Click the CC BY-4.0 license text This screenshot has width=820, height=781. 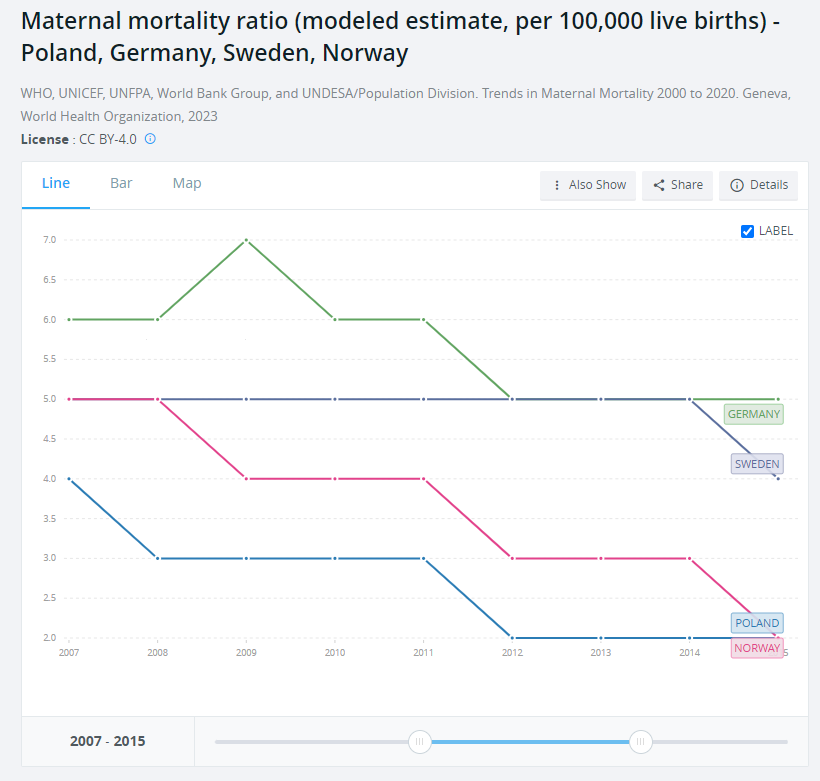coord(108,139)
